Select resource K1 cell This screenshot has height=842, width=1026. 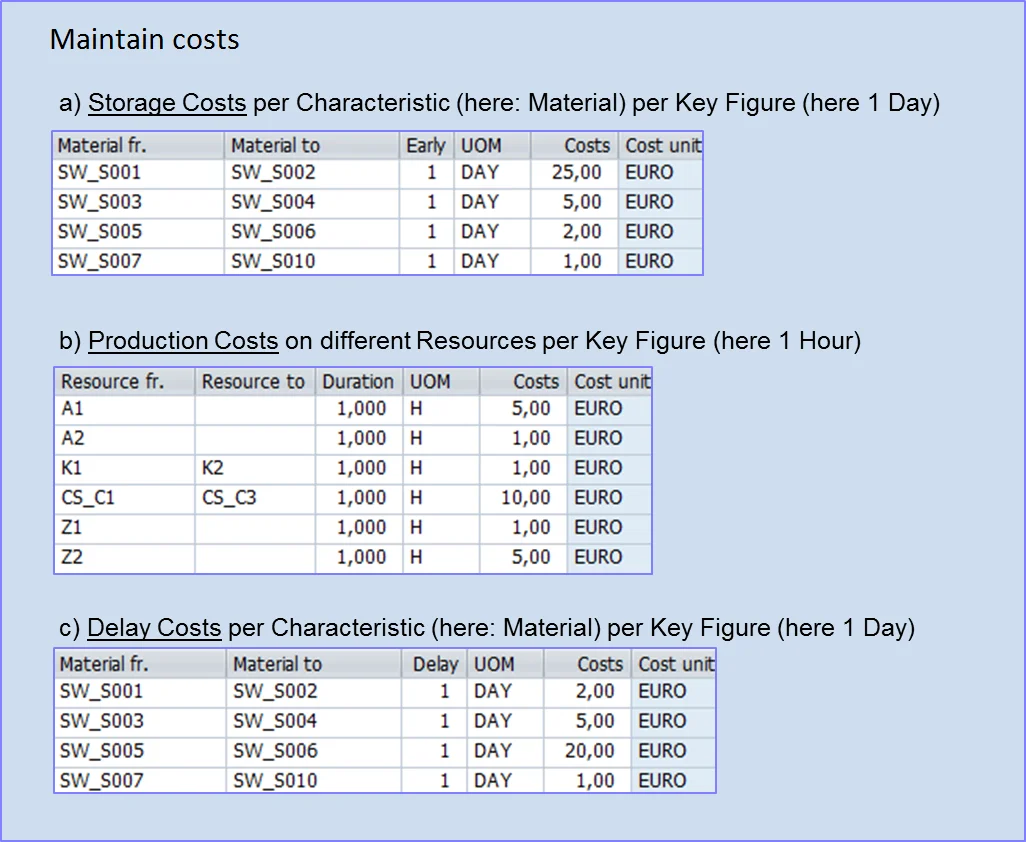point(125,468)
